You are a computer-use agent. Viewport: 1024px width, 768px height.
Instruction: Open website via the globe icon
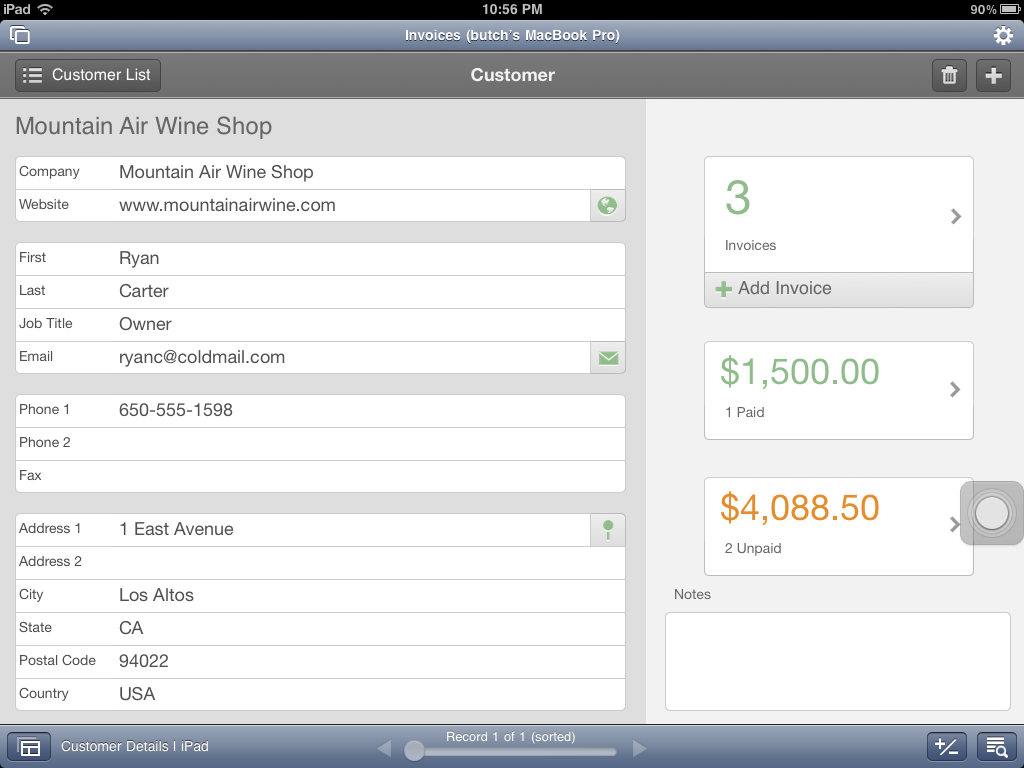pyautogui.click(x=607, y=205)
